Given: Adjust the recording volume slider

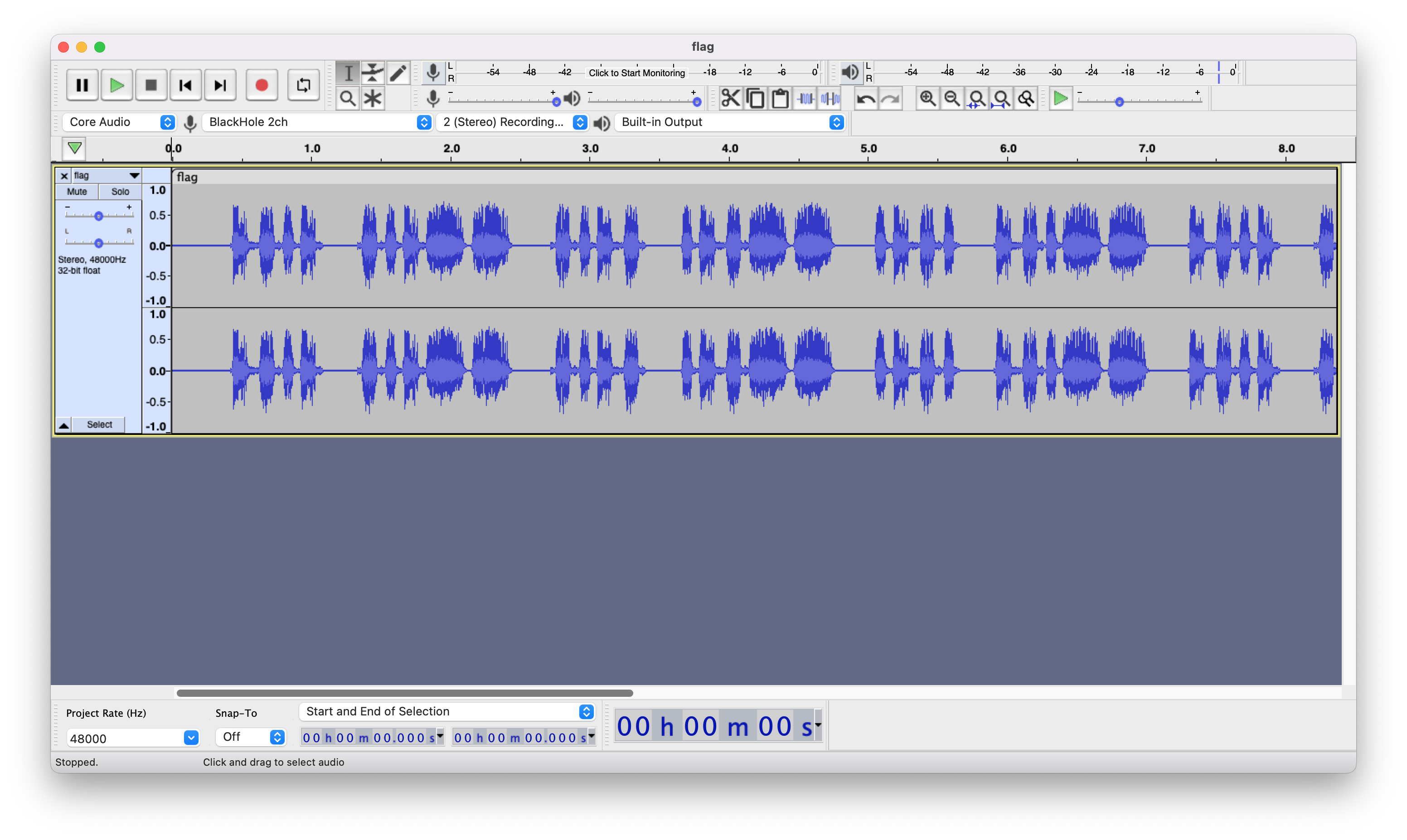Looking at the screenshot, I should click(556, 102).
